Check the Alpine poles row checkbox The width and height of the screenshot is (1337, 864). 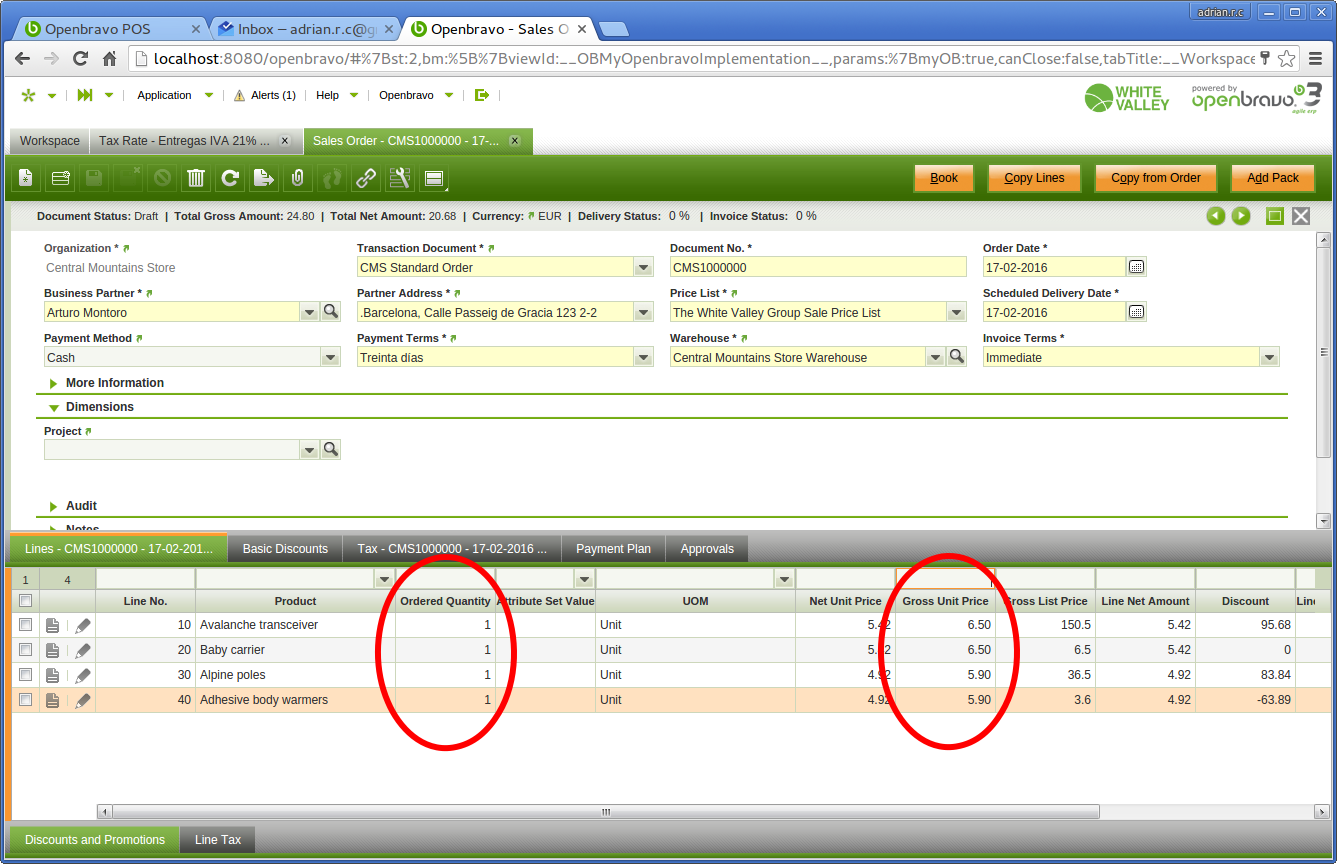26,675
